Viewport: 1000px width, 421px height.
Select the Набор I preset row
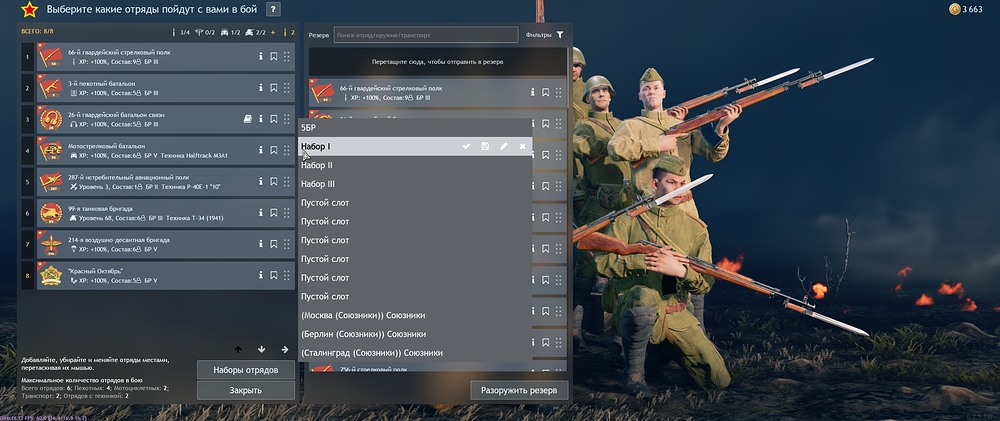click(415, 147)
